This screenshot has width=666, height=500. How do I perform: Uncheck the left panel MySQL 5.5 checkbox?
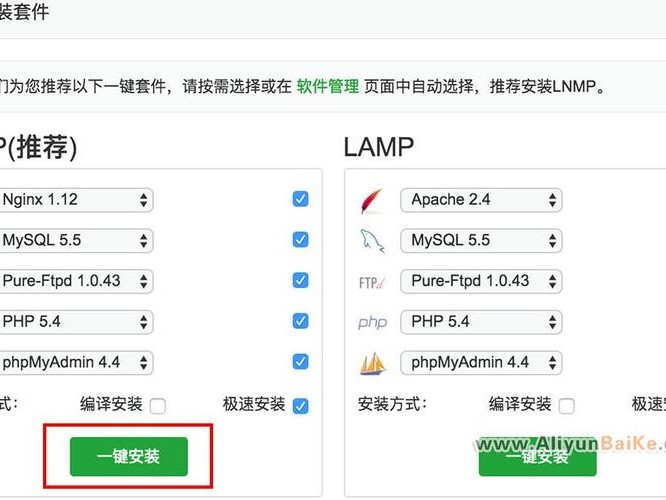coord(300,240)
